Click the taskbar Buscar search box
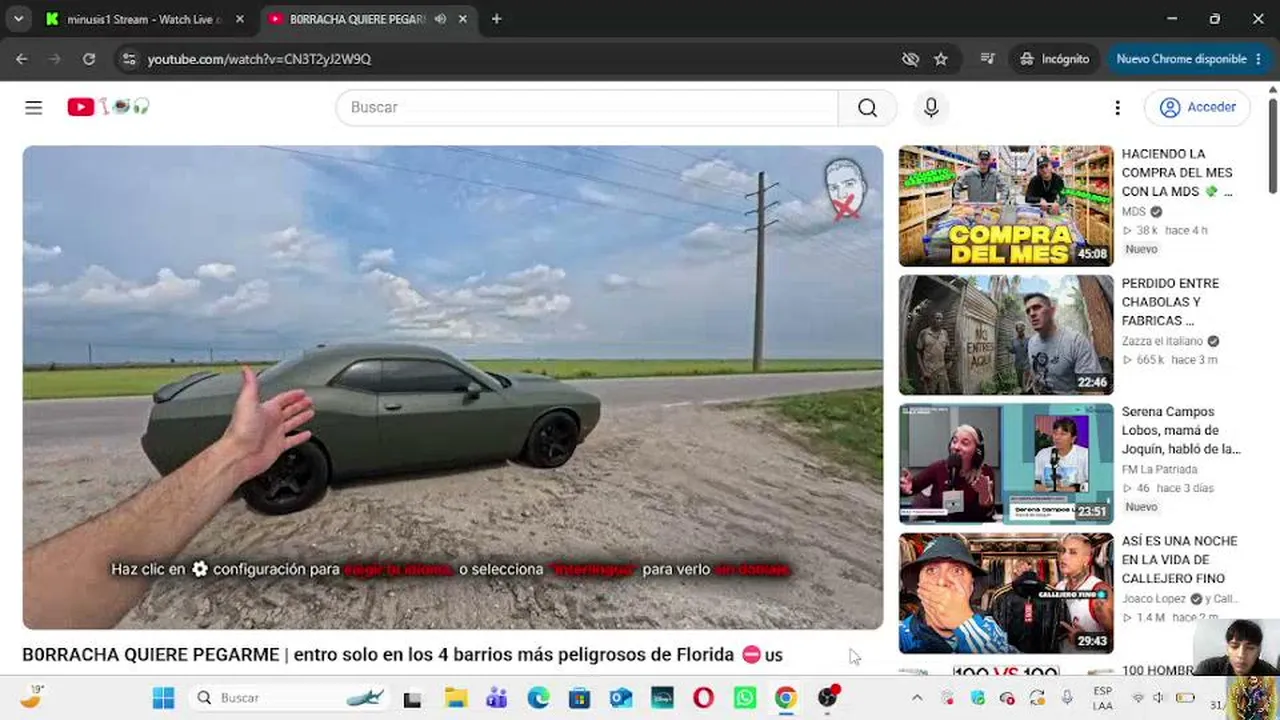Viewport: 1280px width, 720px height. point(289,698)
